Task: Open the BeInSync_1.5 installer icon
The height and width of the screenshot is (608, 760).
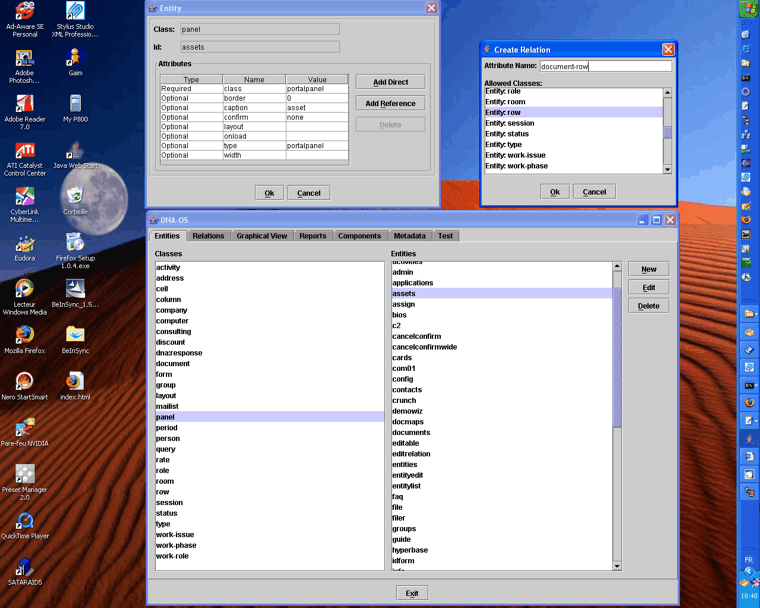Action: (x=75, y=294)
